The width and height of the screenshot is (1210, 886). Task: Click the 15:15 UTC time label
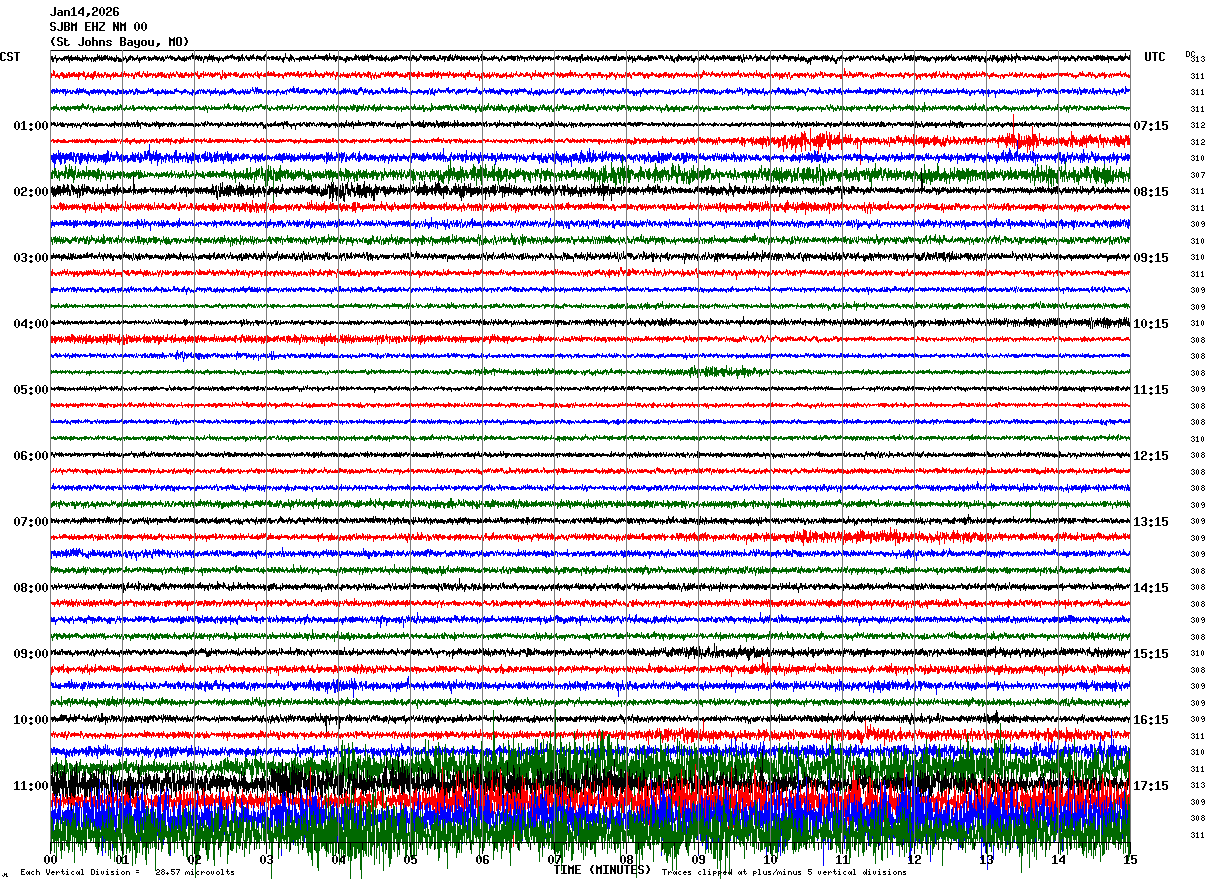[x=1151, y=654]
